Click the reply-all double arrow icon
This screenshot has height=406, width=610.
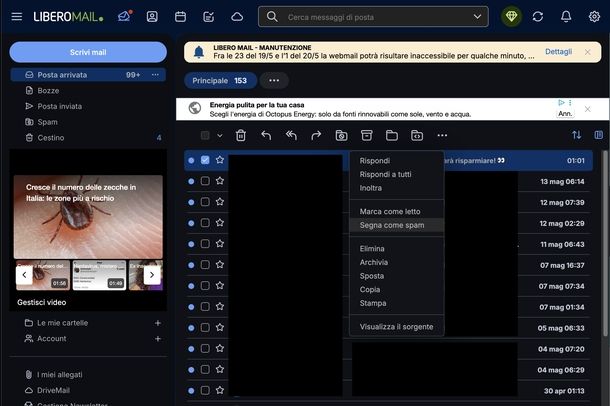pos(291,135)
